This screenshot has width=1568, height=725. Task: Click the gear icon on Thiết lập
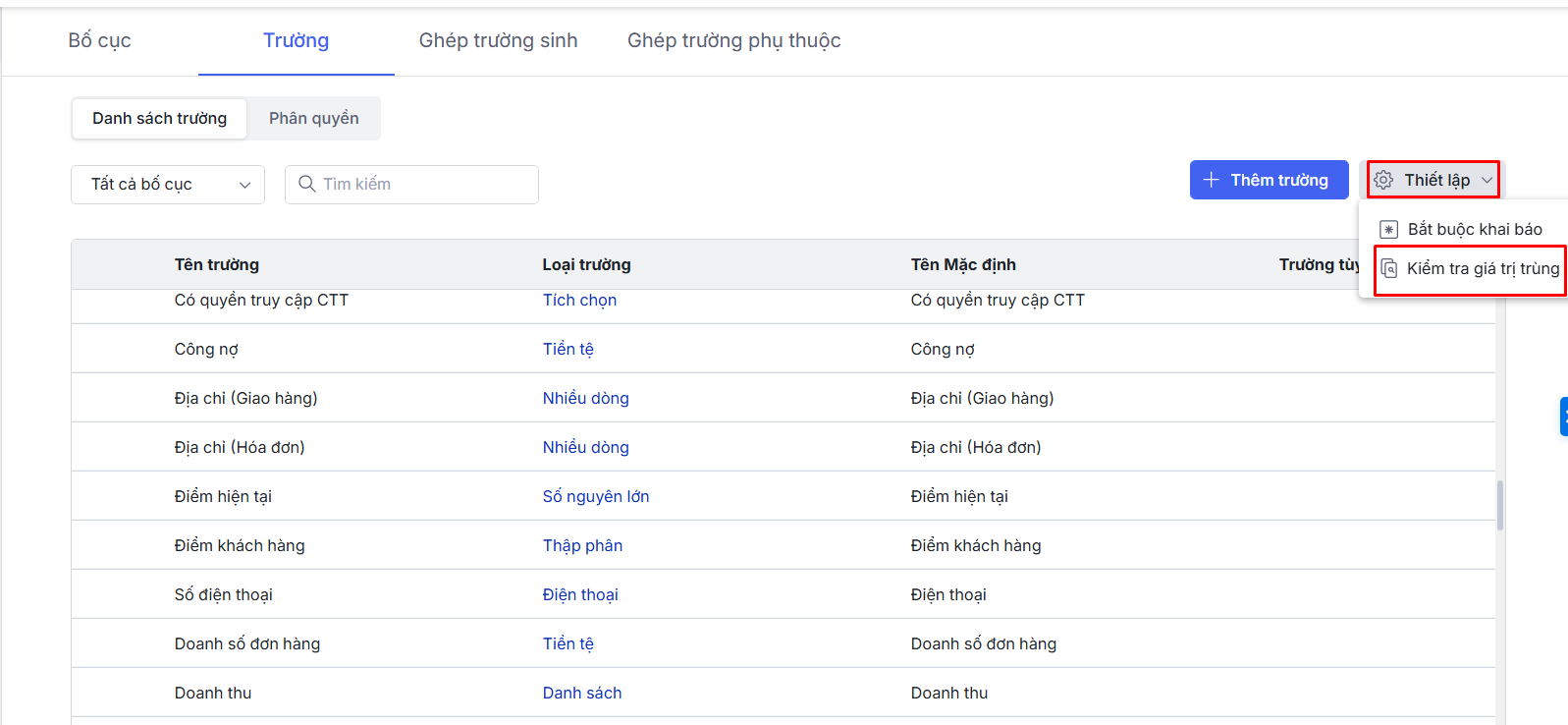(x=1383, y=180)
